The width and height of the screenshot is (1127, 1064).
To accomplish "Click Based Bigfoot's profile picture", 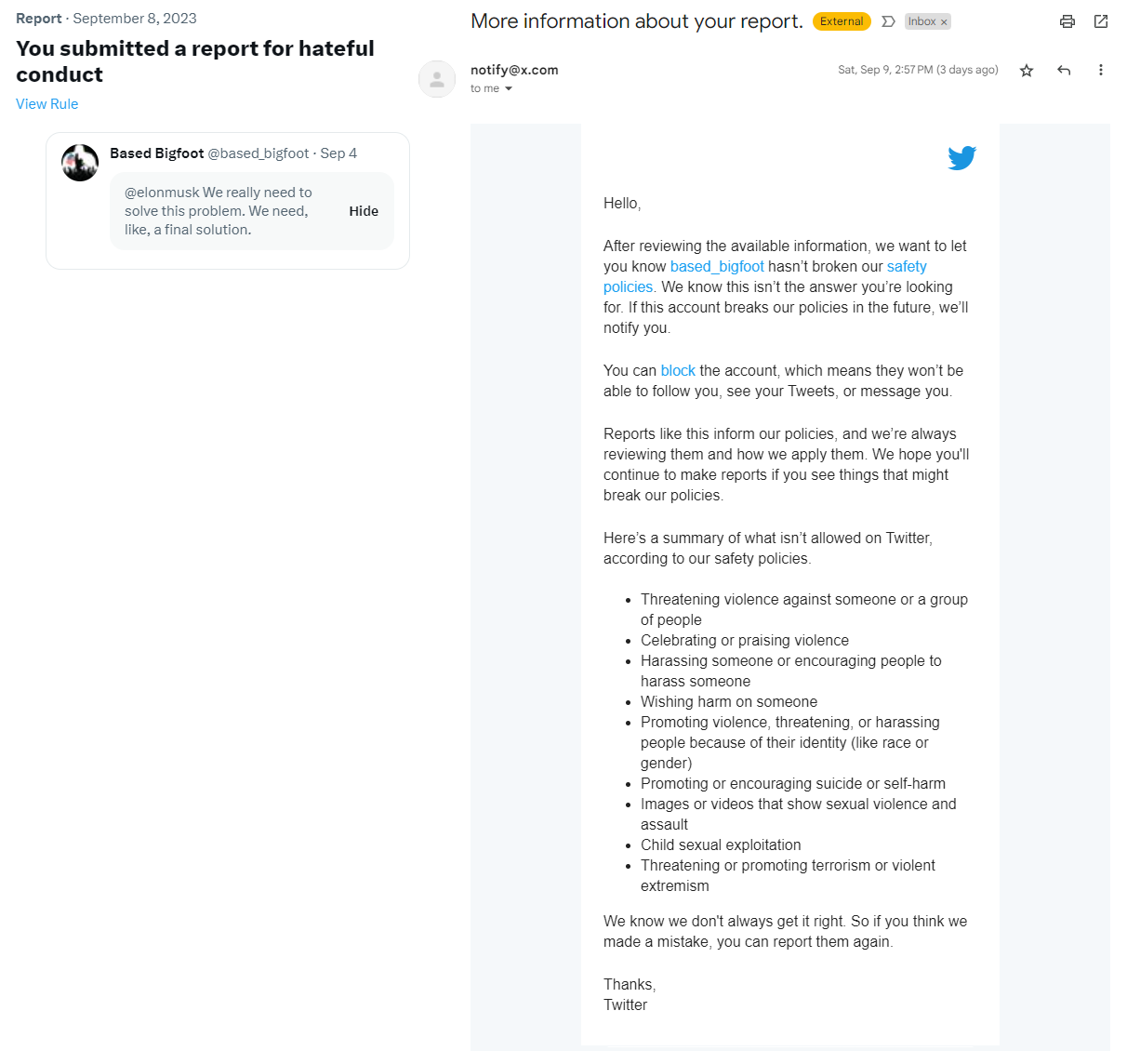I will coord(80,163).
